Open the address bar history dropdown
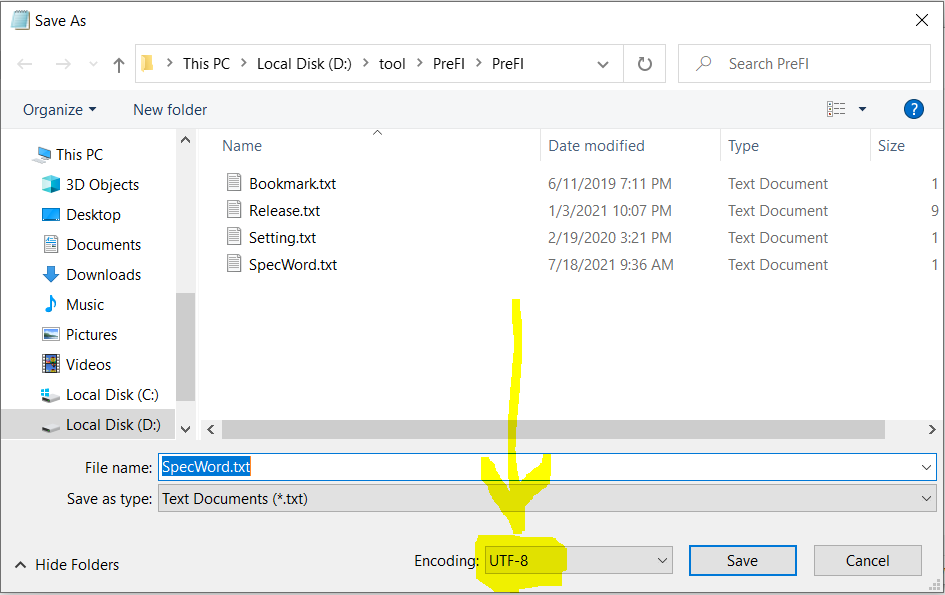 (x=602, y=64)
